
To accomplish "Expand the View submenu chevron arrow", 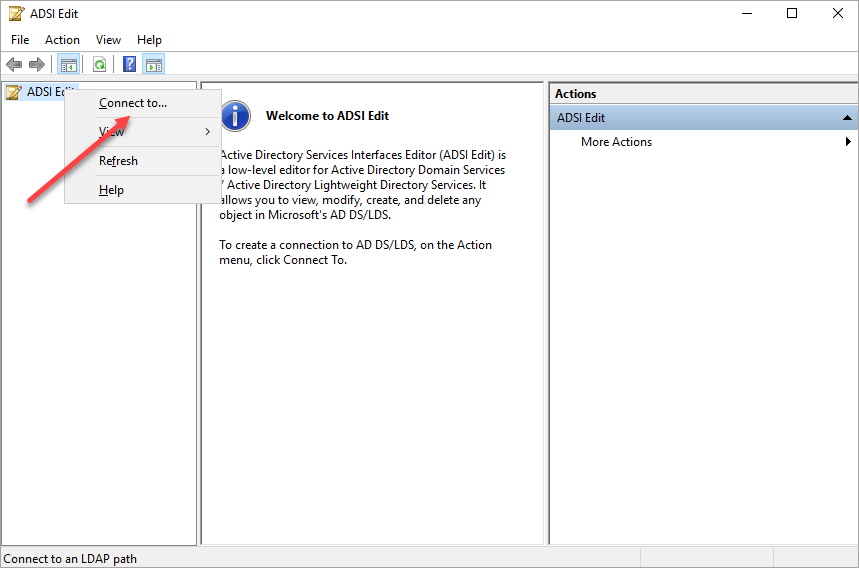I will point(208,131).
